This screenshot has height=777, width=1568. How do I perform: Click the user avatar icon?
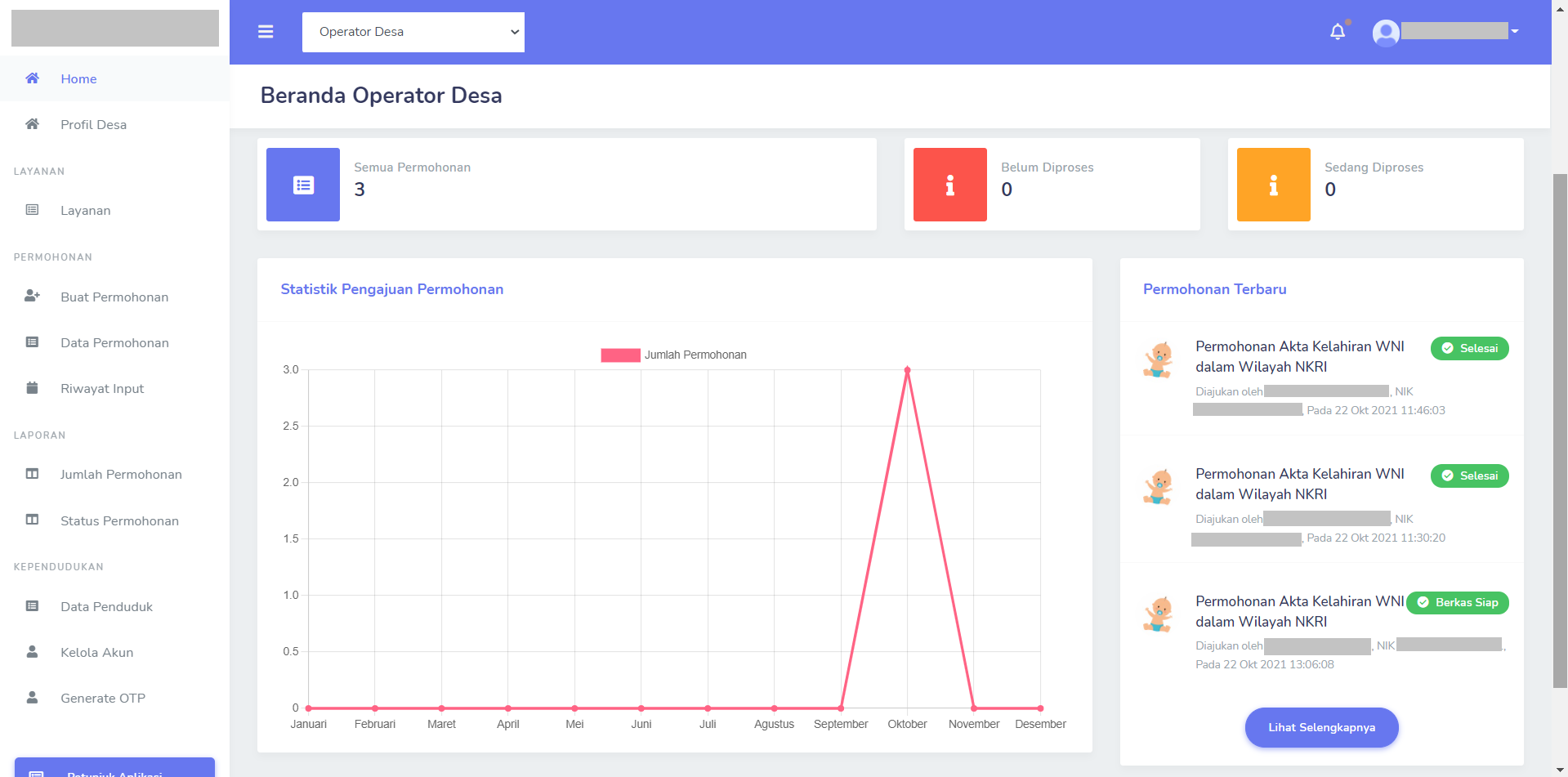tap(1385, 33)
